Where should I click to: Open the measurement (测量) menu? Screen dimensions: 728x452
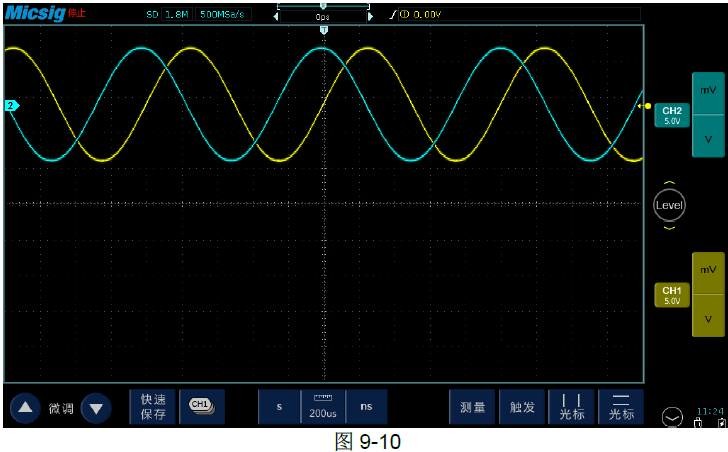(x=472, y=407)
